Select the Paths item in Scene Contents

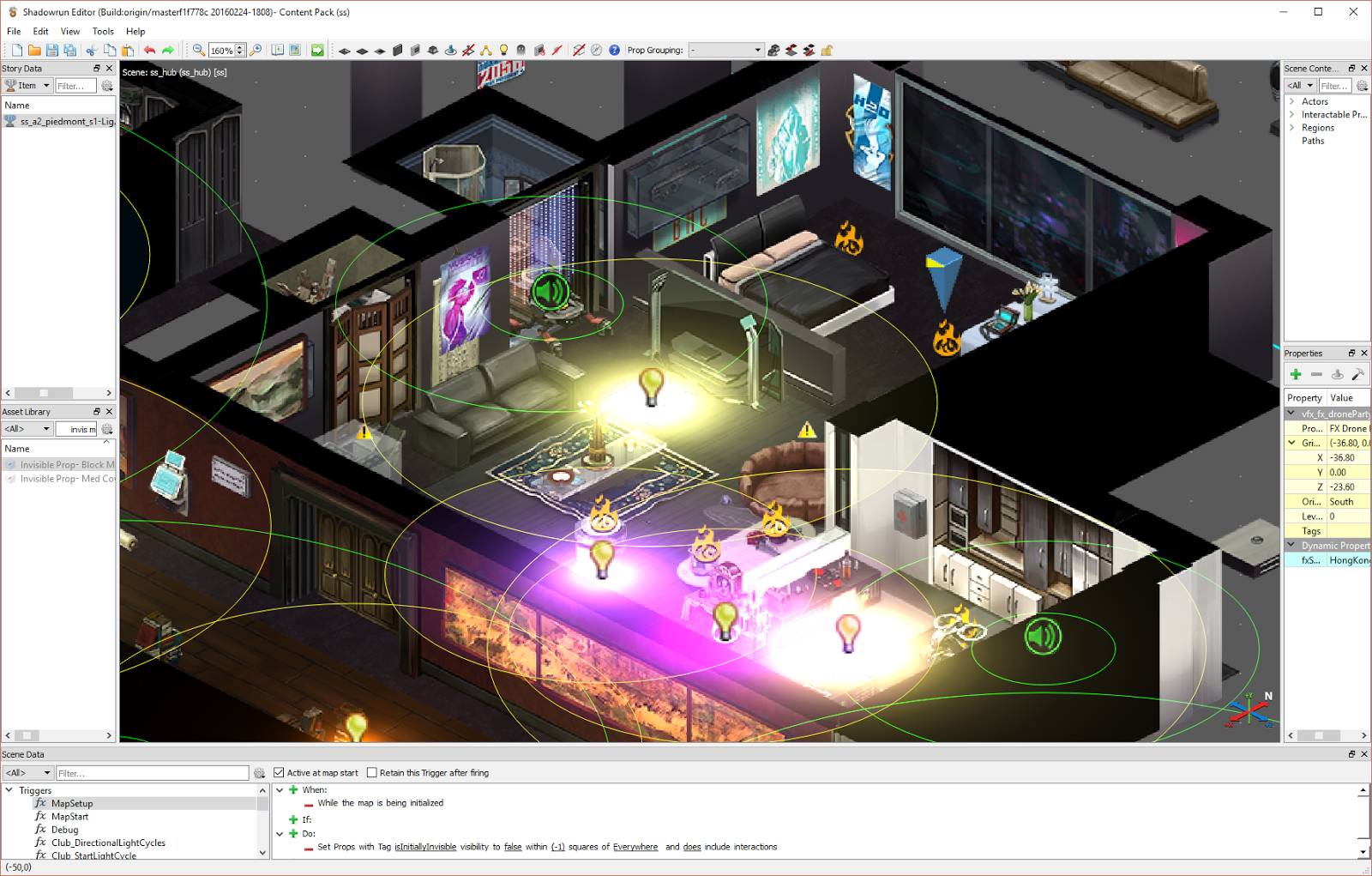pyautogui.click(x=1313, y=141)
